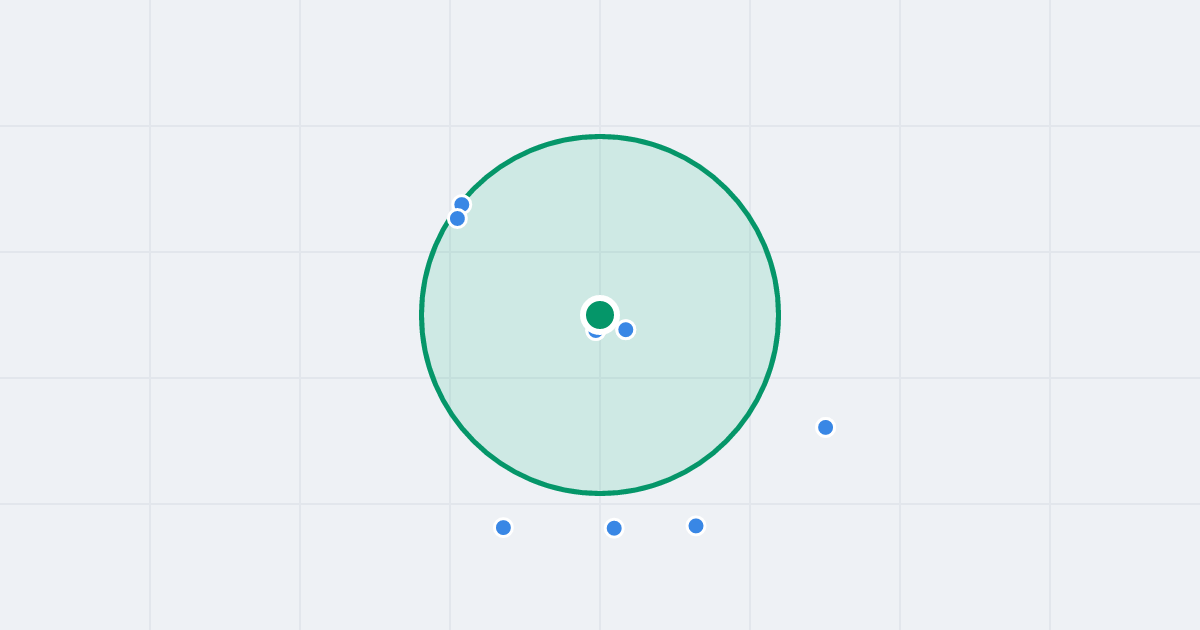Pick the leftmost blue dot below the circle
The image size is (1200, 630).
(504, 528)
